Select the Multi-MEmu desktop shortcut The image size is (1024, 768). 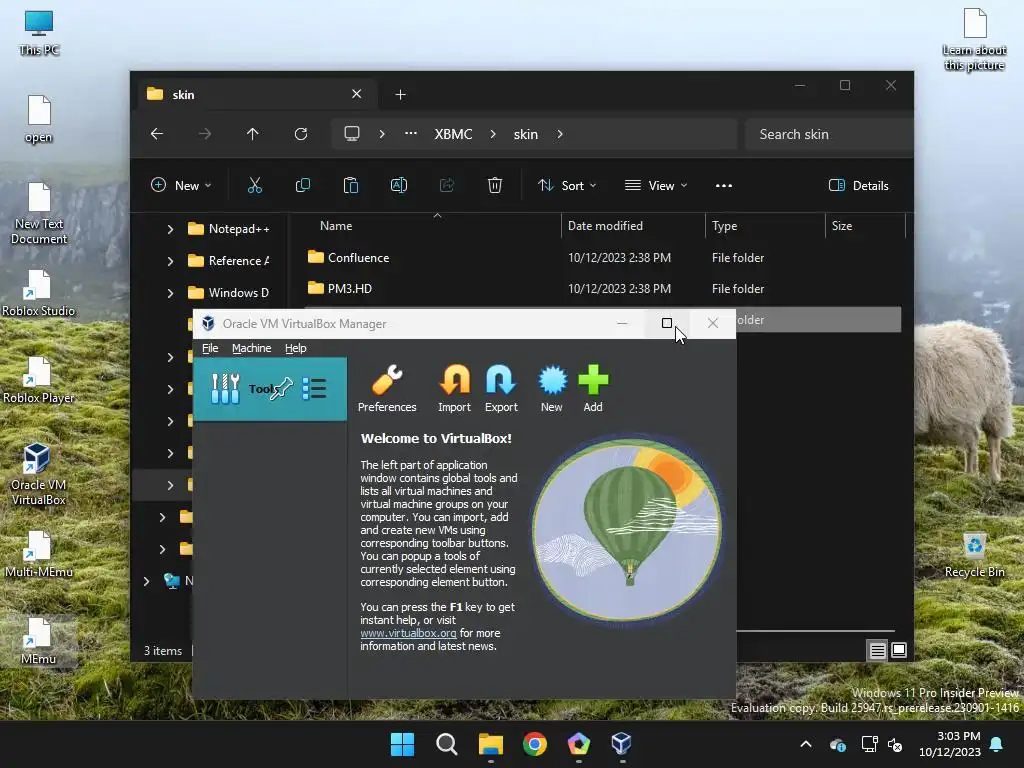pyautogui.click(x=39, y=554)
